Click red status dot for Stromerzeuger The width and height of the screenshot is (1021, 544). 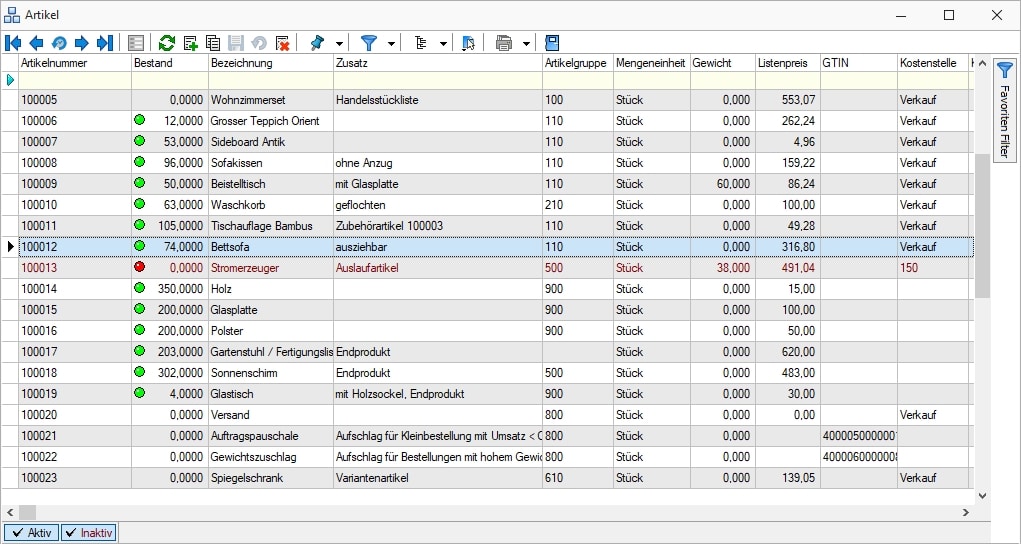click(140, 267)
